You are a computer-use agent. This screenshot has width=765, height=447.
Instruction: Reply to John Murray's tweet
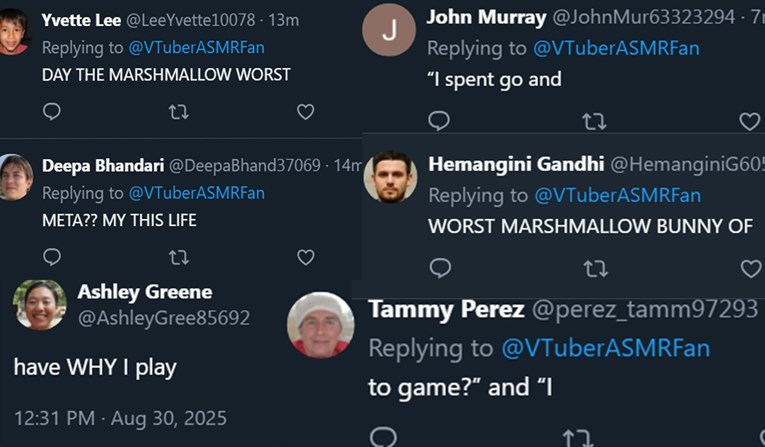coord(439,121)
